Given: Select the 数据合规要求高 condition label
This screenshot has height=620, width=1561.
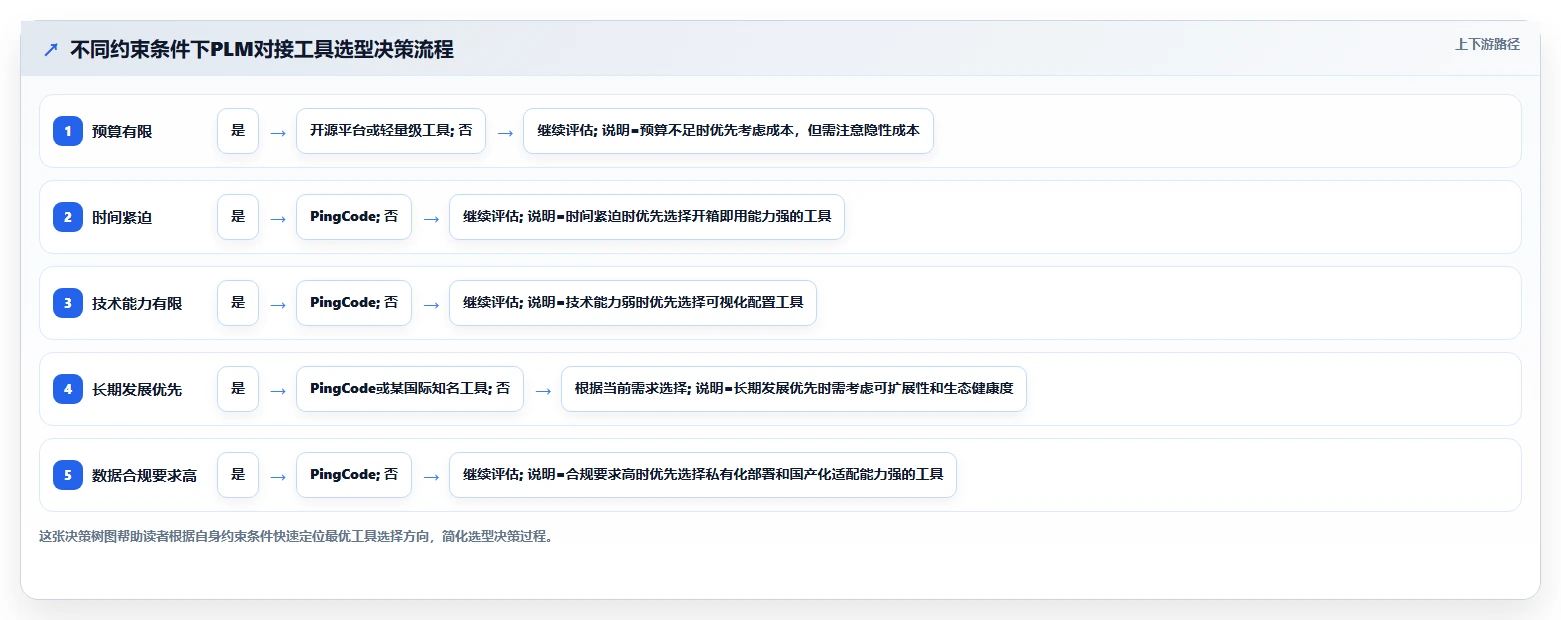Looking at the screenshot, I should [144, 475].
